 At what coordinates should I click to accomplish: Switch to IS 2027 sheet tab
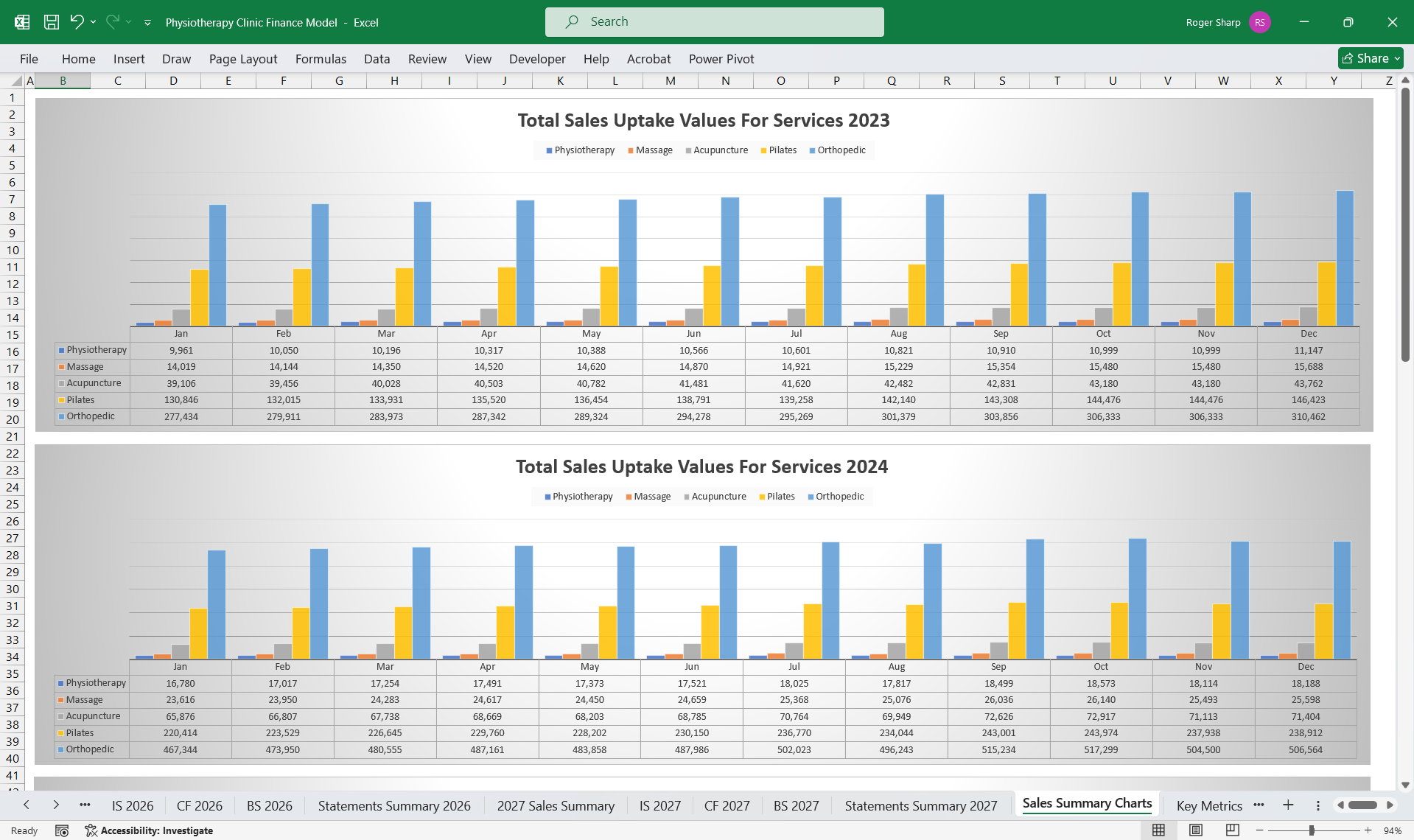660,806
